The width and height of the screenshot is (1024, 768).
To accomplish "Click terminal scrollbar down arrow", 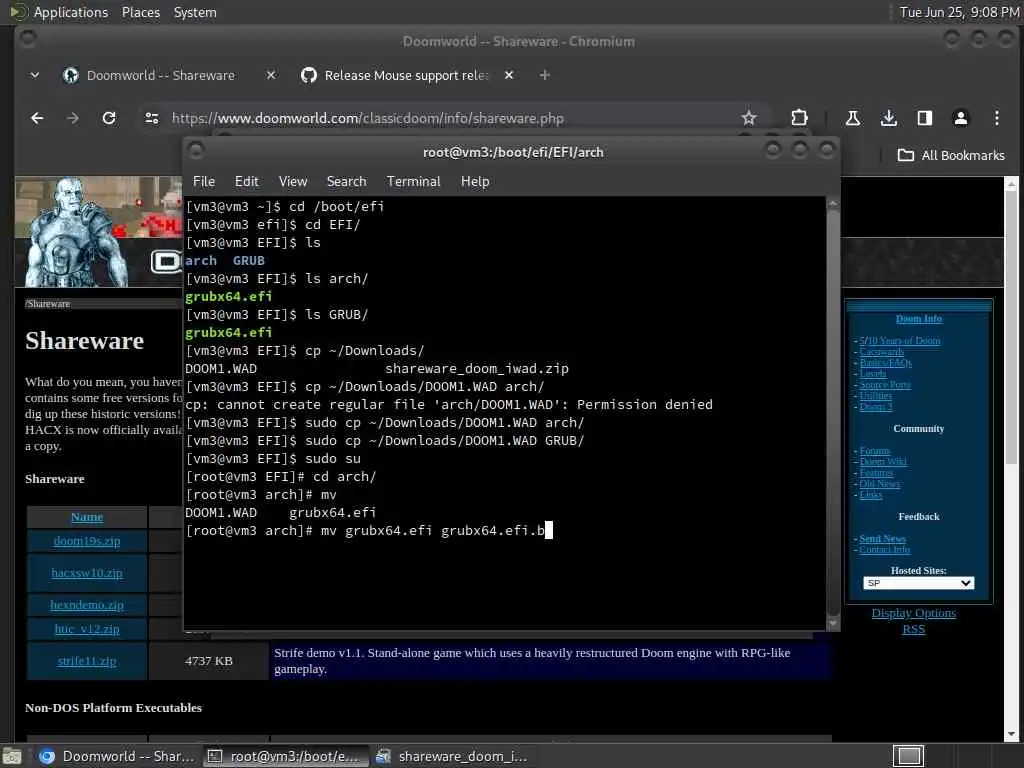I will tap(833, 624).
